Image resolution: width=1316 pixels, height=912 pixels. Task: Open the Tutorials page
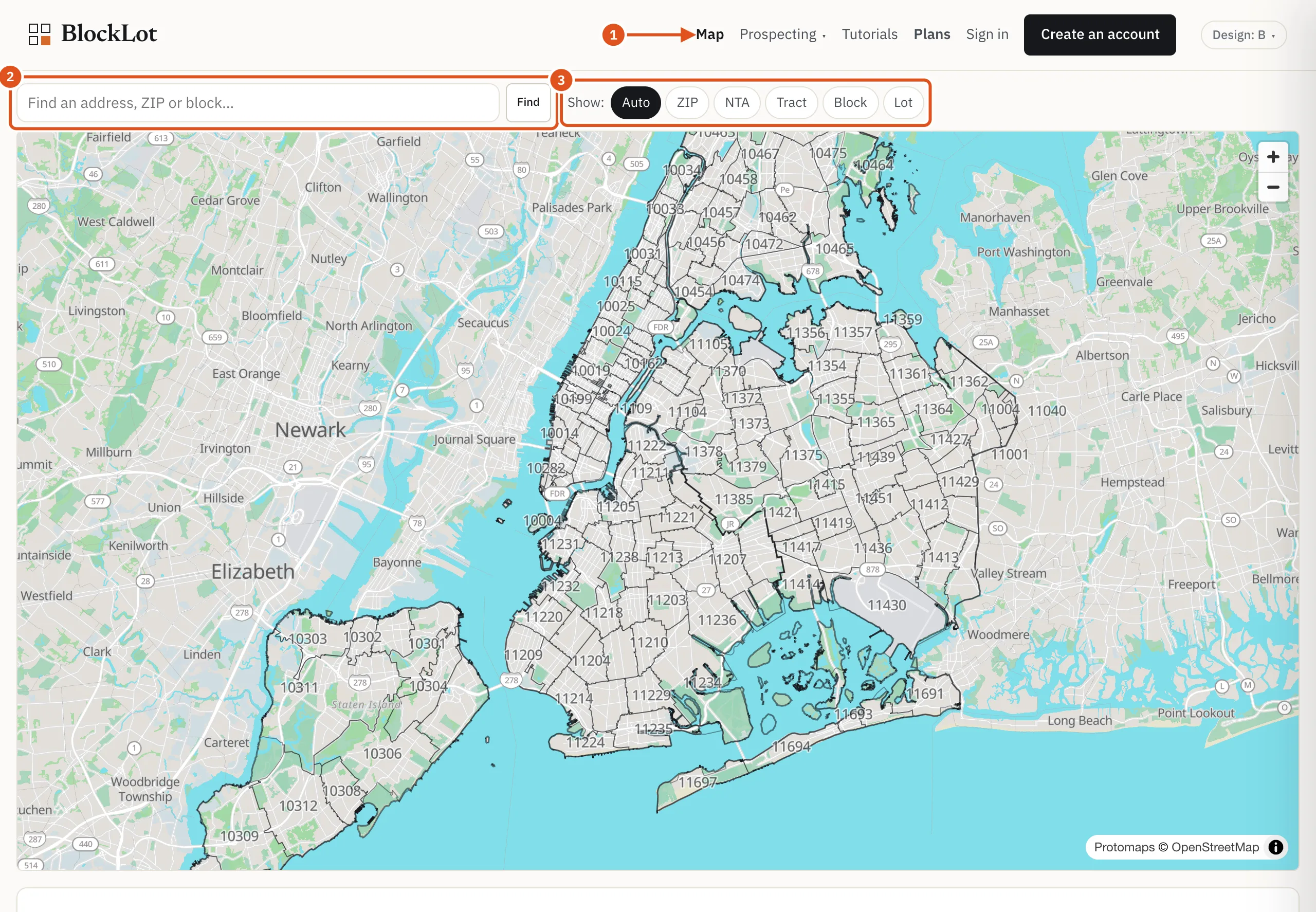tap(869, 35)
